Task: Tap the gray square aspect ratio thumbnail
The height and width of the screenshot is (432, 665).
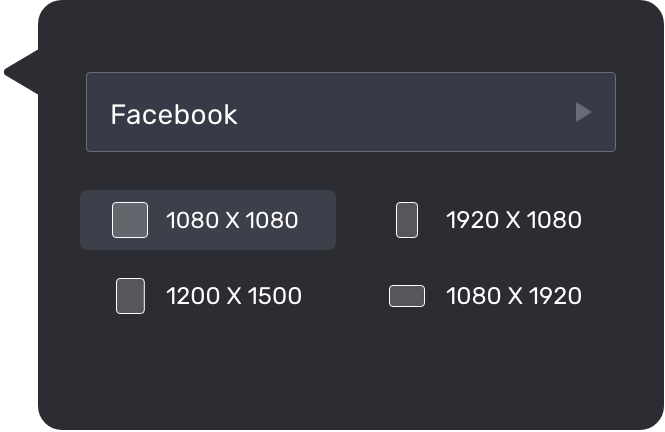Action: [x=130, y=220]
